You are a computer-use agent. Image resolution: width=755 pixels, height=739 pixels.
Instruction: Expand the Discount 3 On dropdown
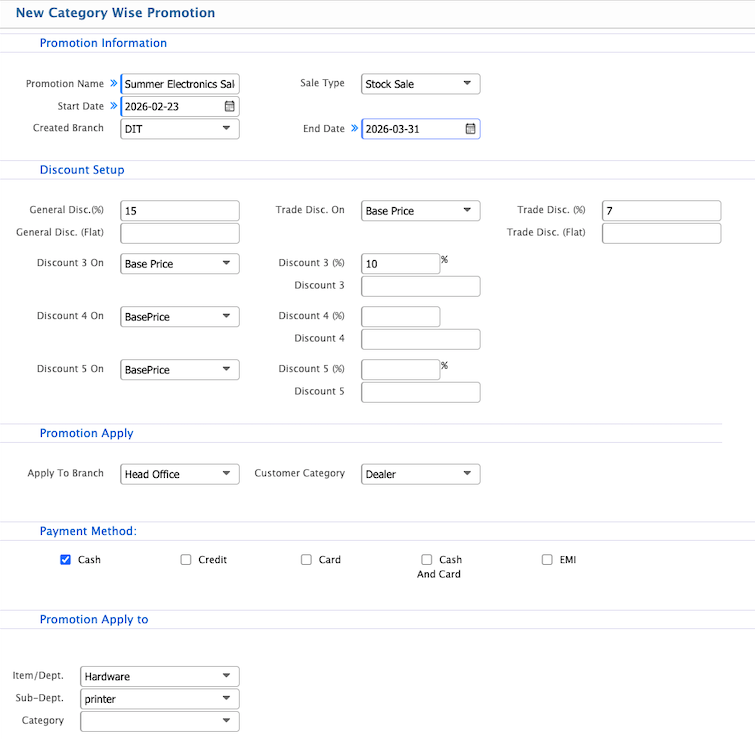click(x=179, y=264)
